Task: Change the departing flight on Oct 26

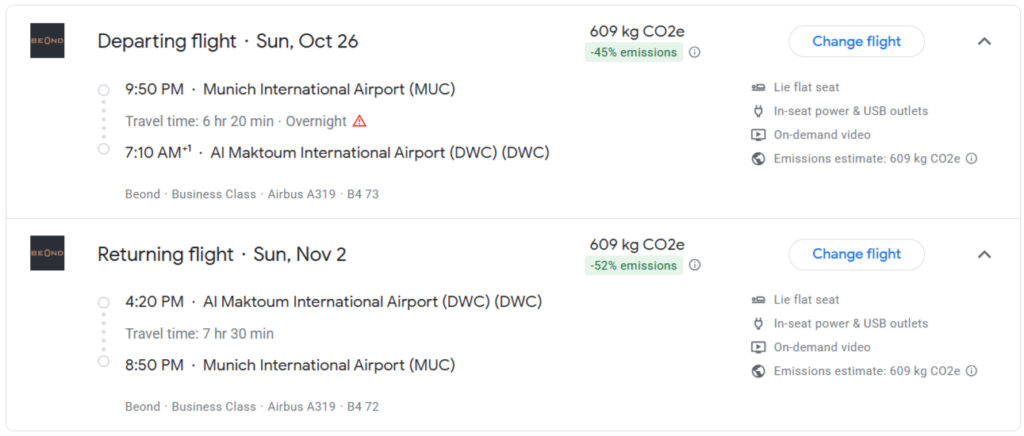Action: tap(856, 42)
